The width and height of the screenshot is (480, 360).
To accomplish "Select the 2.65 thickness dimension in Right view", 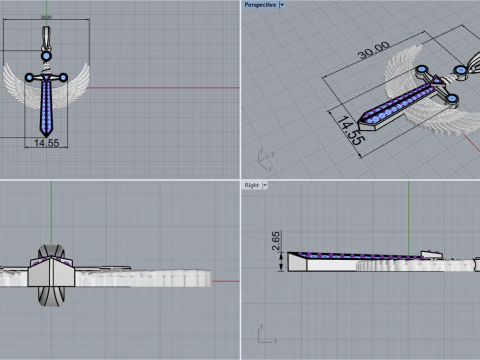I will (276, 241).
